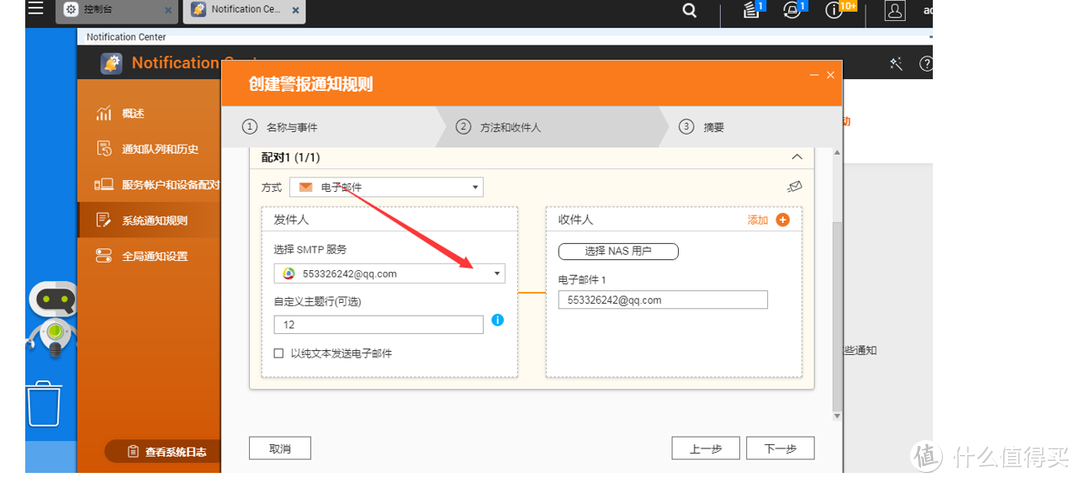Open the search magnifier in top bar
This screenshot has height=483, width=1080.
click(x=689, y=10)
